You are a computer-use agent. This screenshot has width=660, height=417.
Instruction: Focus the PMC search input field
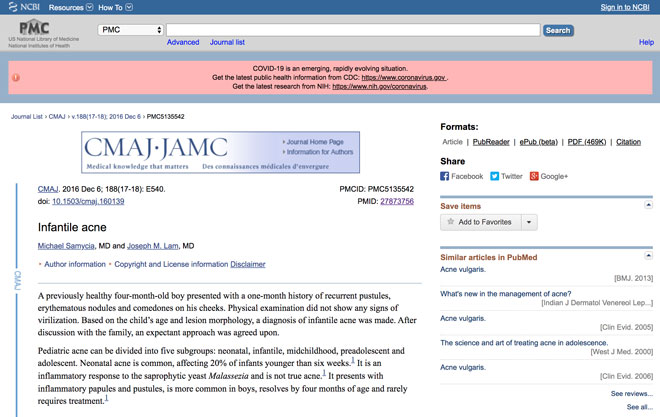(x=353, y=30)
